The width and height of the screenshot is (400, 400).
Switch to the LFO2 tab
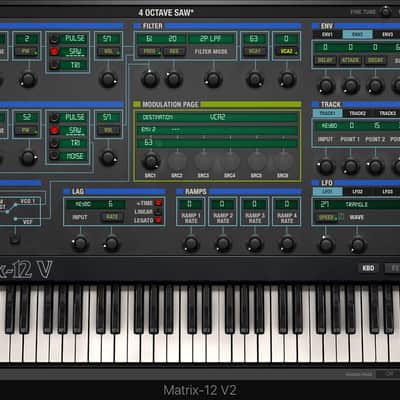pos(357,192)
